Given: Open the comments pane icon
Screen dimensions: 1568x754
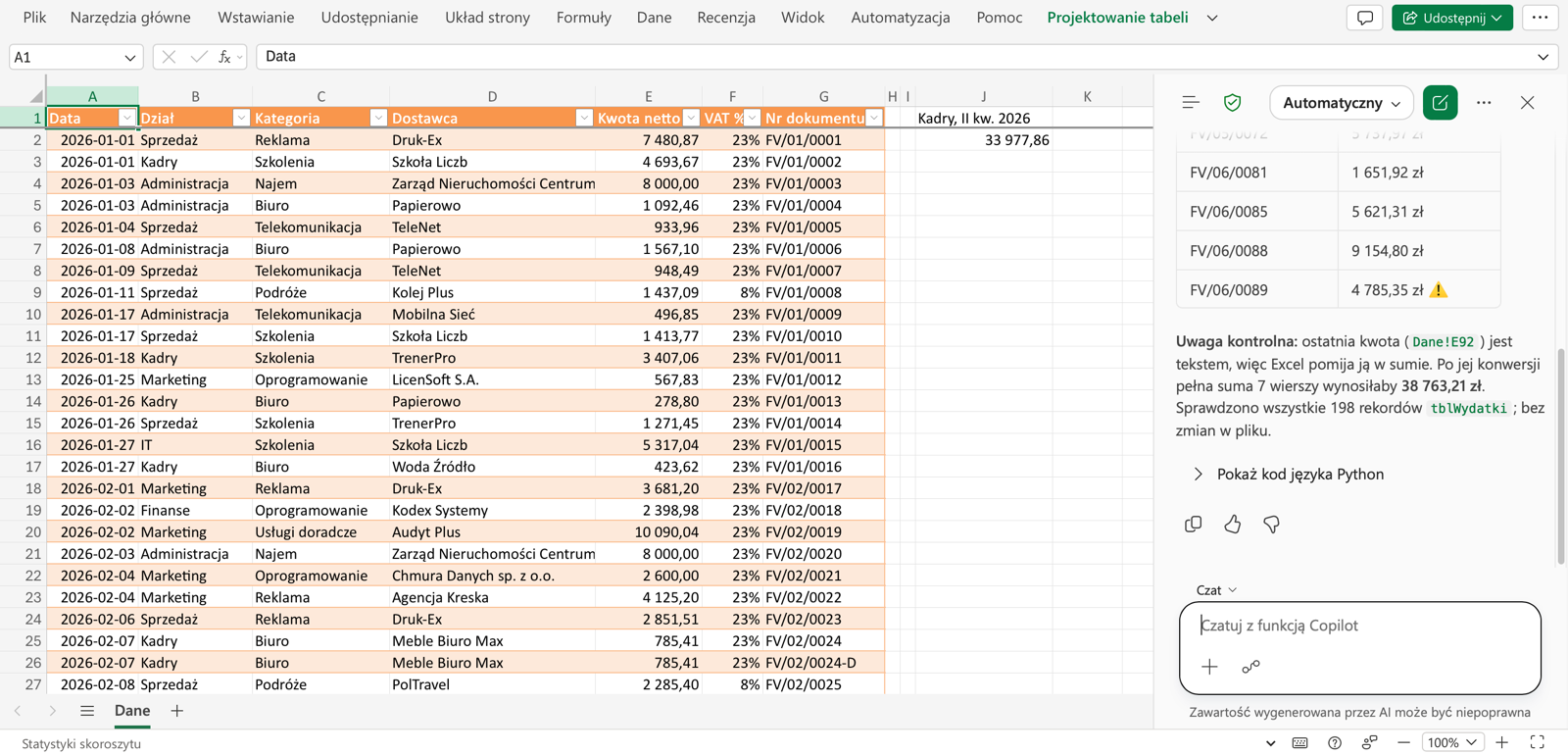Looking at the screenshot, I should pyautogui.click(x=1364, y=18).
